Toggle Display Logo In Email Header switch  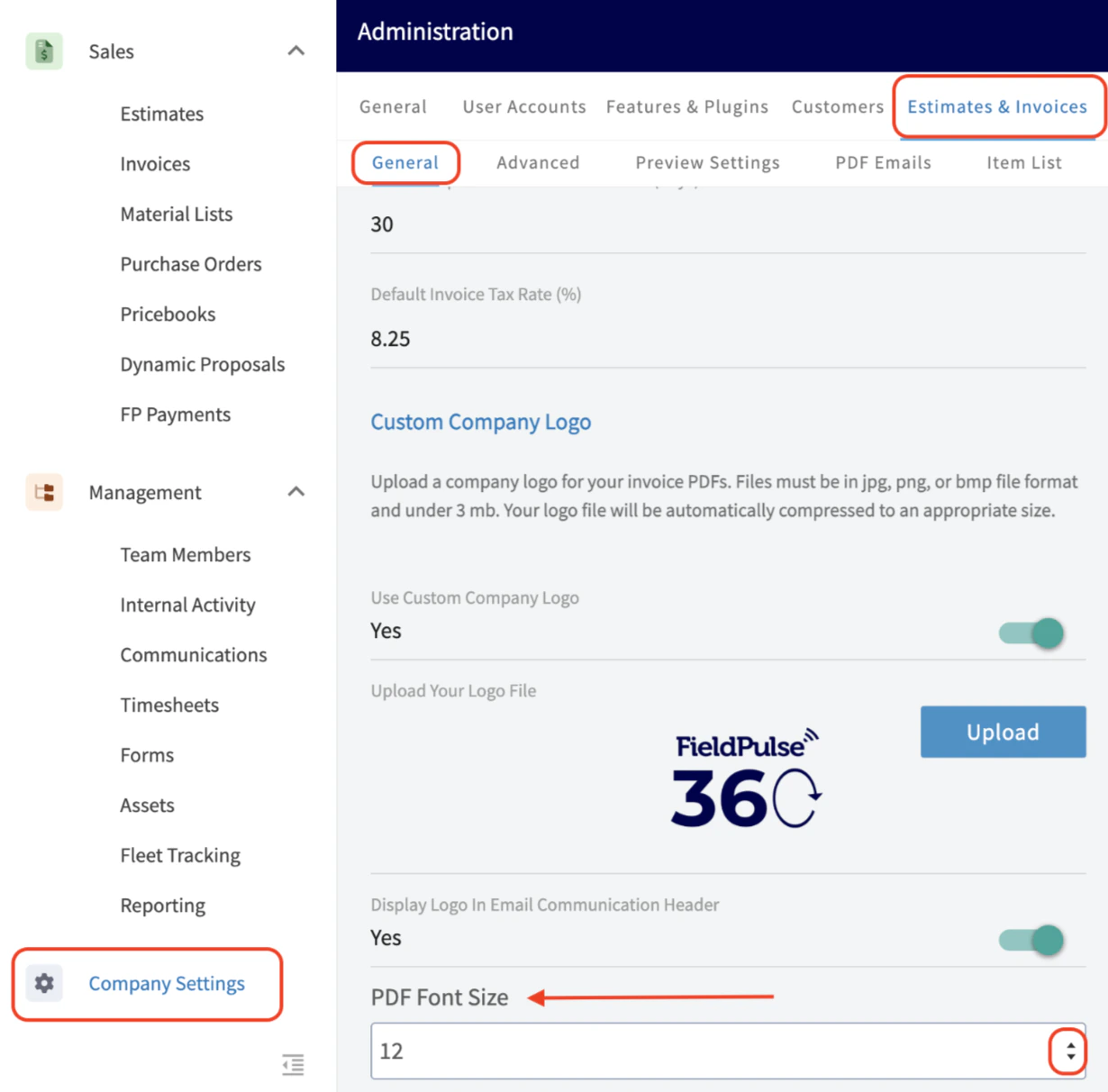point(1031,940)
